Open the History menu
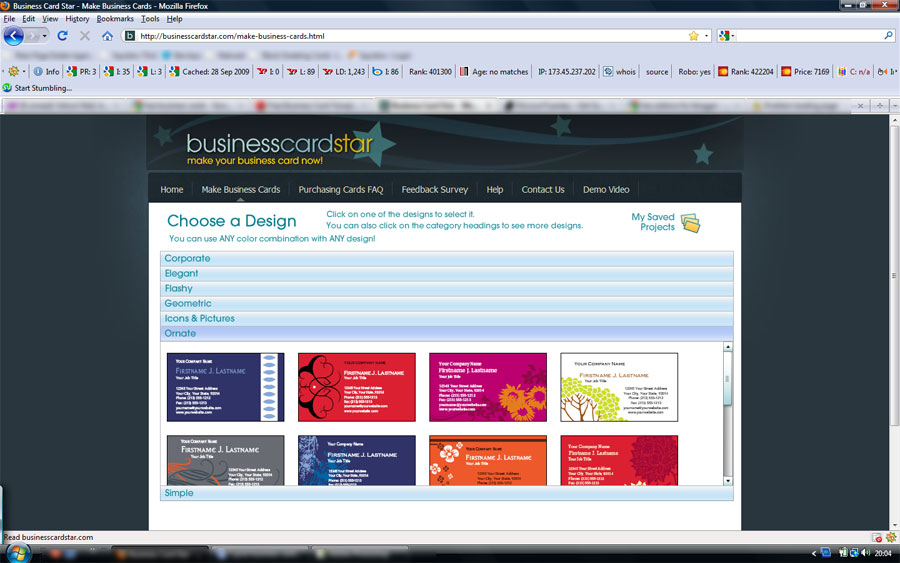Screen dimensions: 900x563 coord(77,19)
